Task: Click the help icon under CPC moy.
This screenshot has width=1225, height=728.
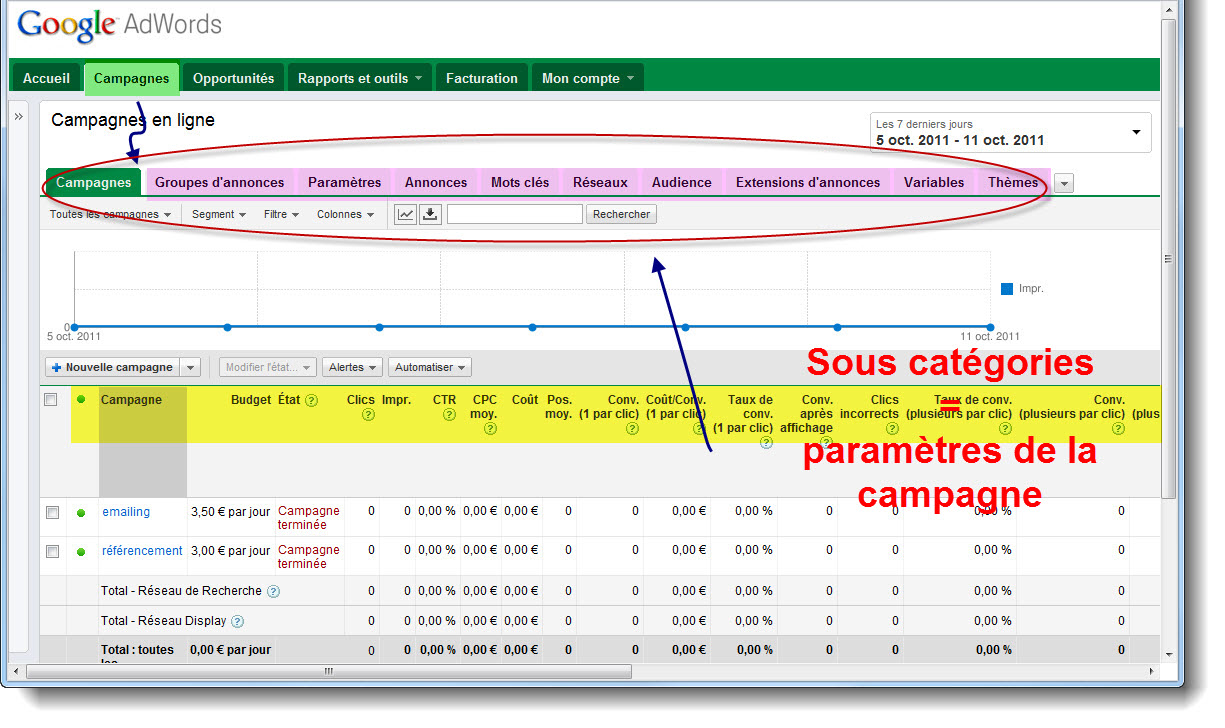Action: [x=490, y=428]
